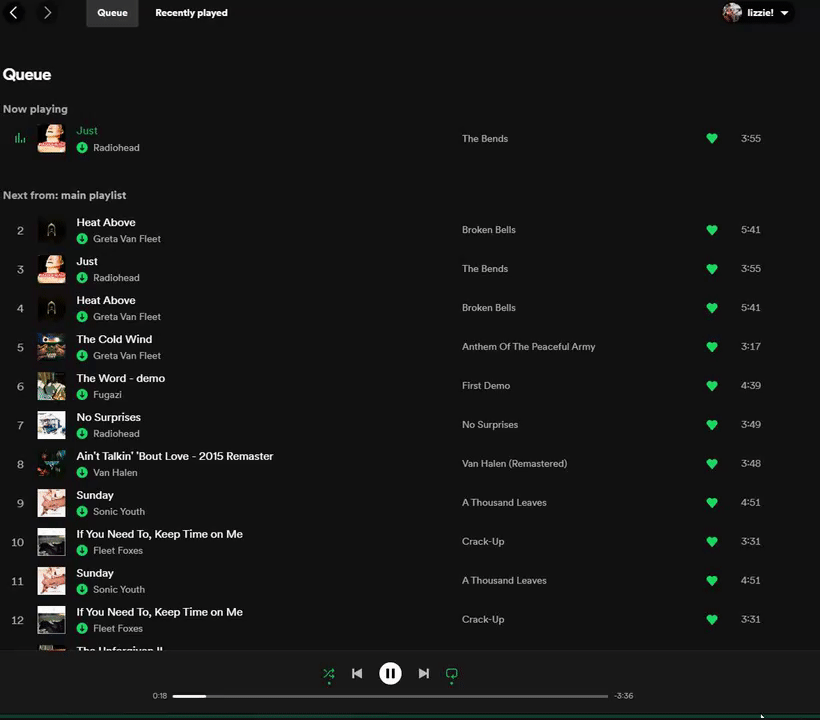The width and height of the screenshot is (820, 720).
Task: Click the Van Halen album cover thumbnail
Action: [51, 464]
